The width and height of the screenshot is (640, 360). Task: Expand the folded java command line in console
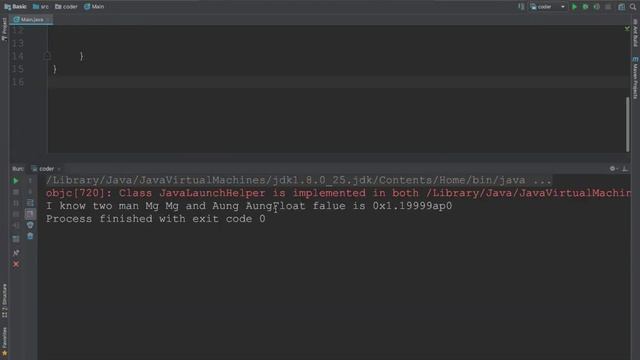click(x=299, y=180)
